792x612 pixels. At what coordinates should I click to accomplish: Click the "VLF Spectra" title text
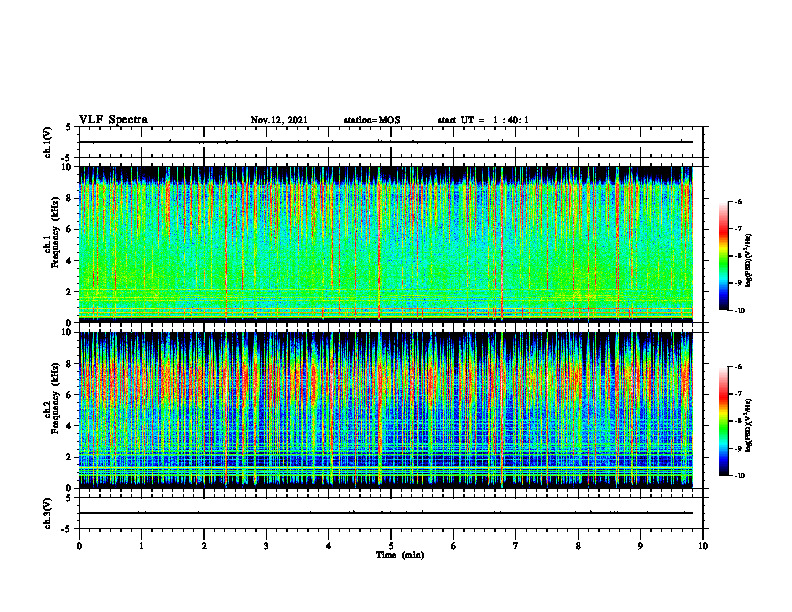point(113,120)
